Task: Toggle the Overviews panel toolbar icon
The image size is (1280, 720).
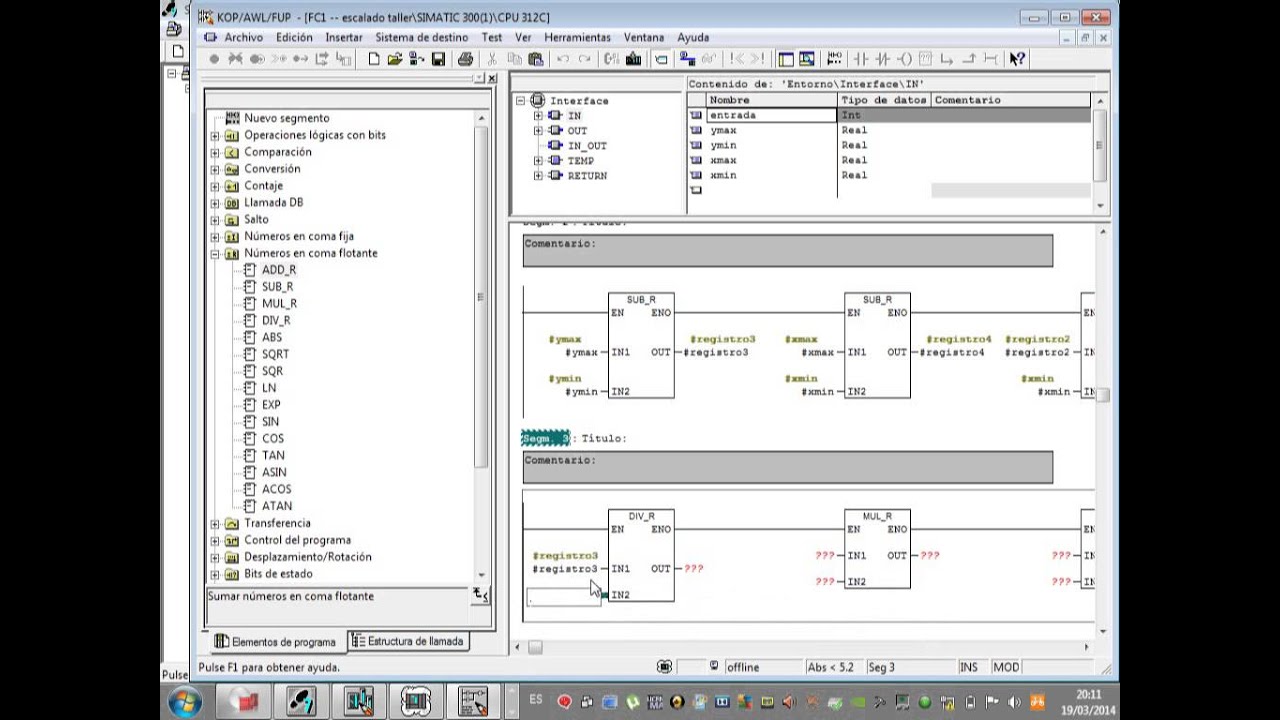Action: [x=785, y=59]
